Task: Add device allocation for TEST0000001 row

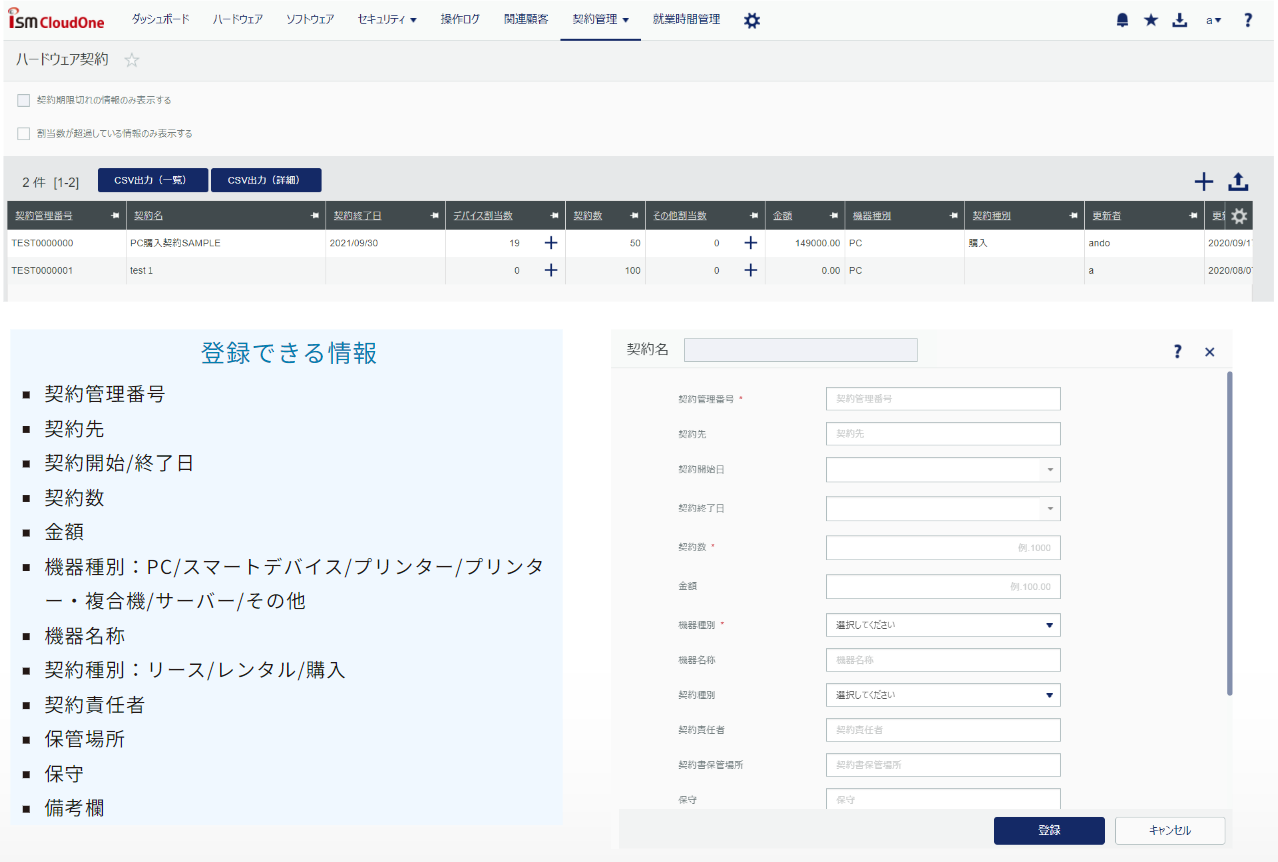Action: pos(550,270)
